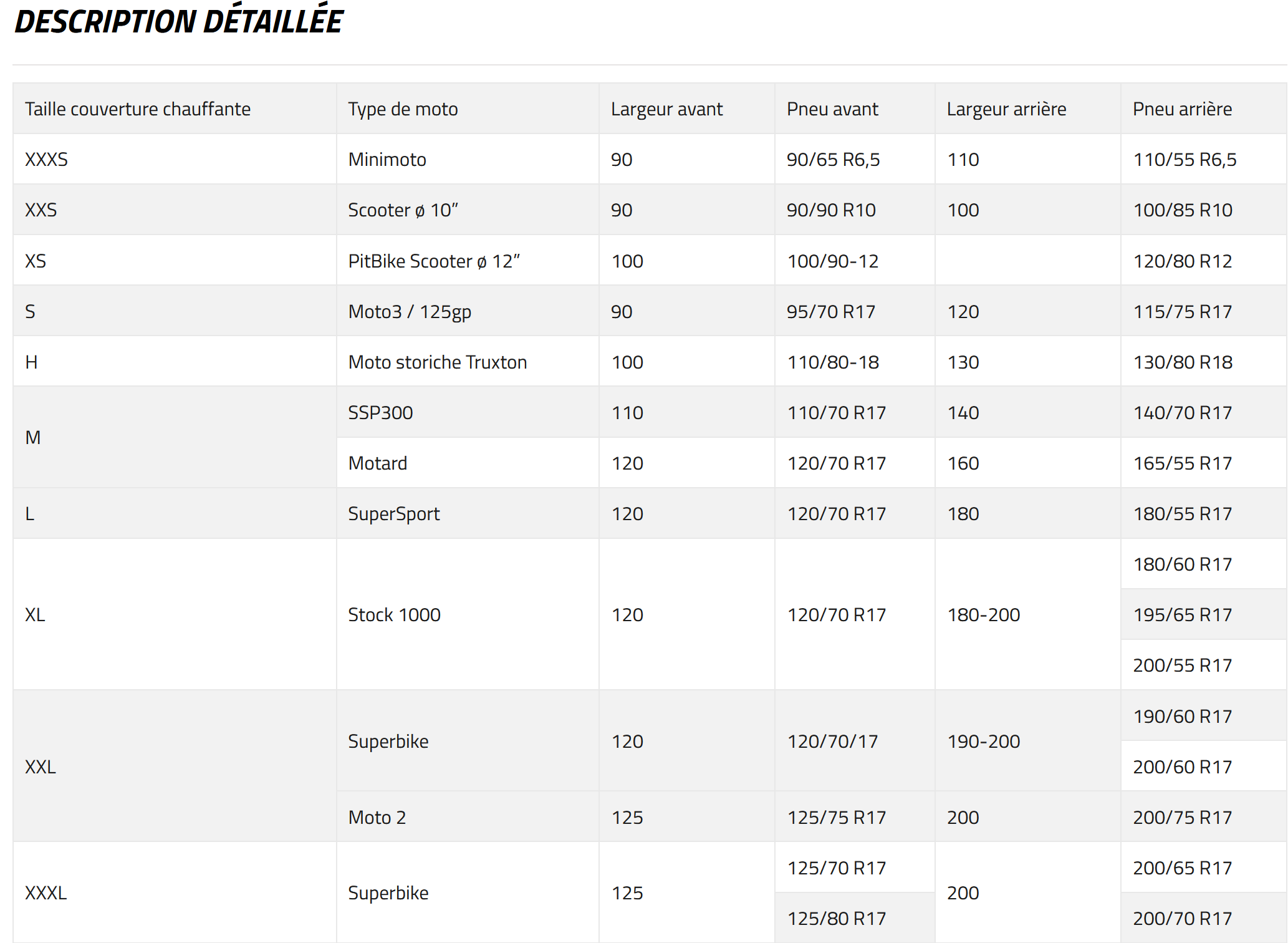Screen dimensions: 1288x943
Task: Click the 'Pneu arrière' column header
Action: point(1182,109)
